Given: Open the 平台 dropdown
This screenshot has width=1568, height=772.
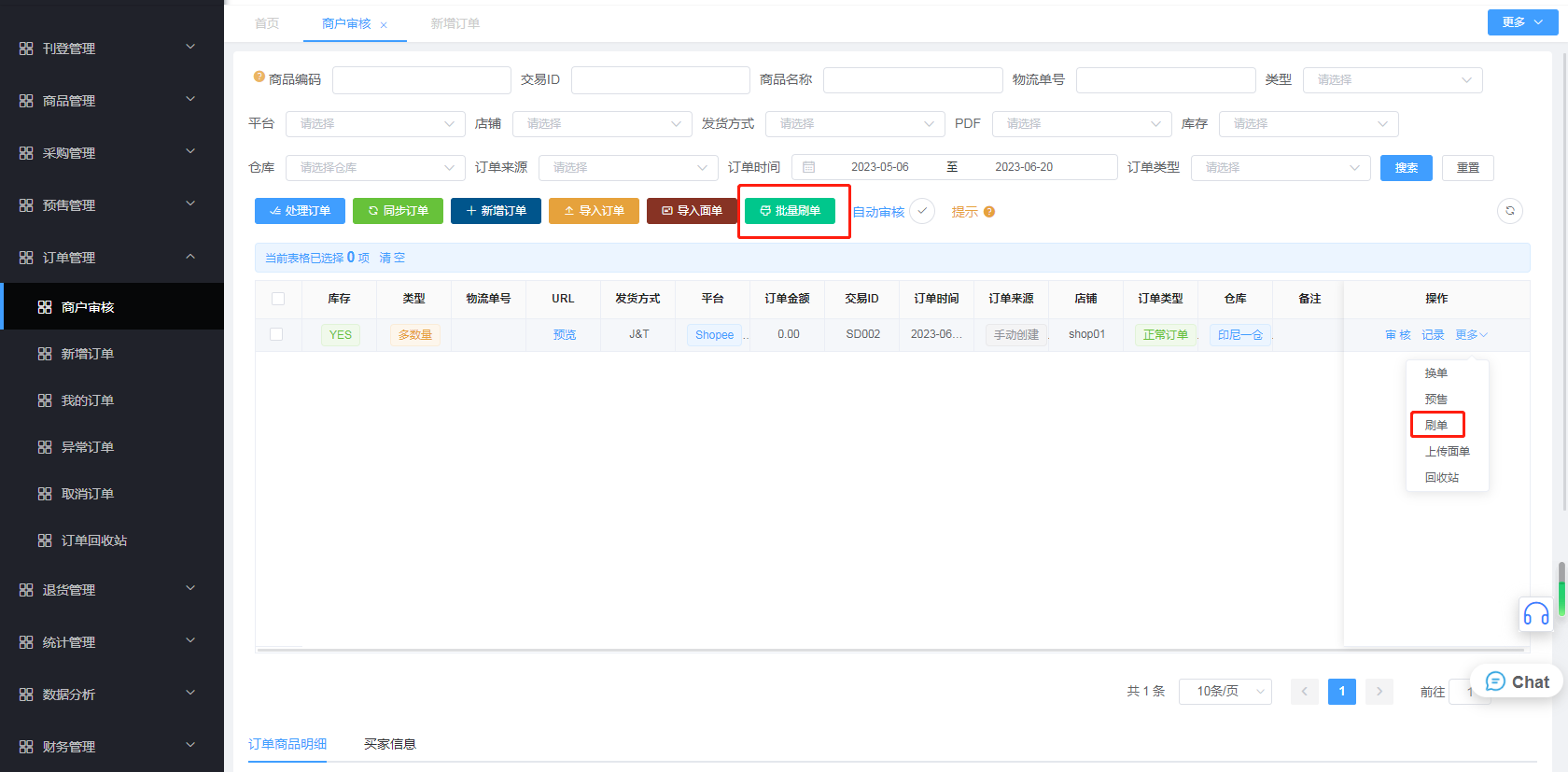Looking at the screenshot, I should click(x=375, y=124).
